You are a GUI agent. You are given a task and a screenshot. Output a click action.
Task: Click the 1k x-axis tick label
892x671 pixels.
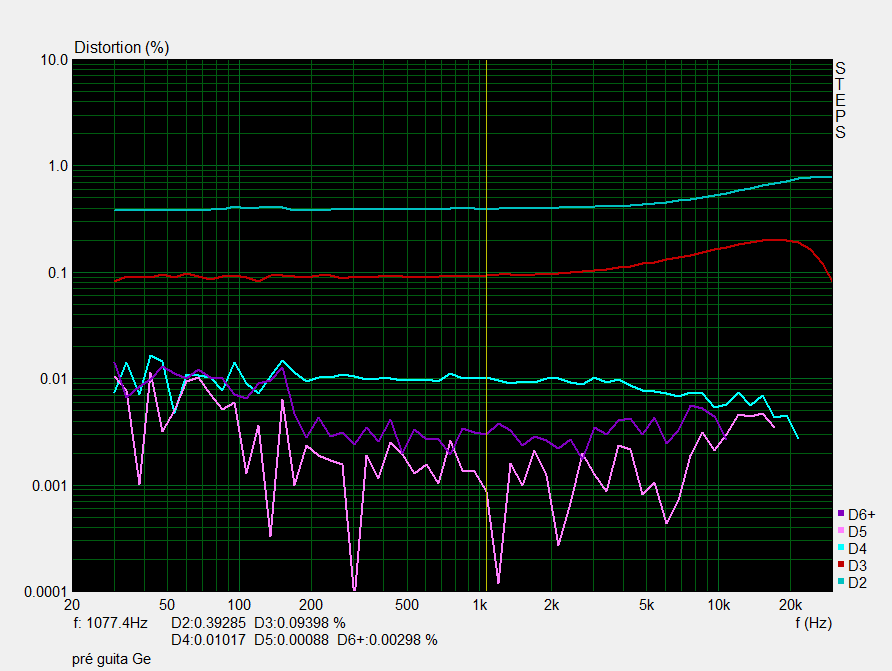tap(480, 605)
